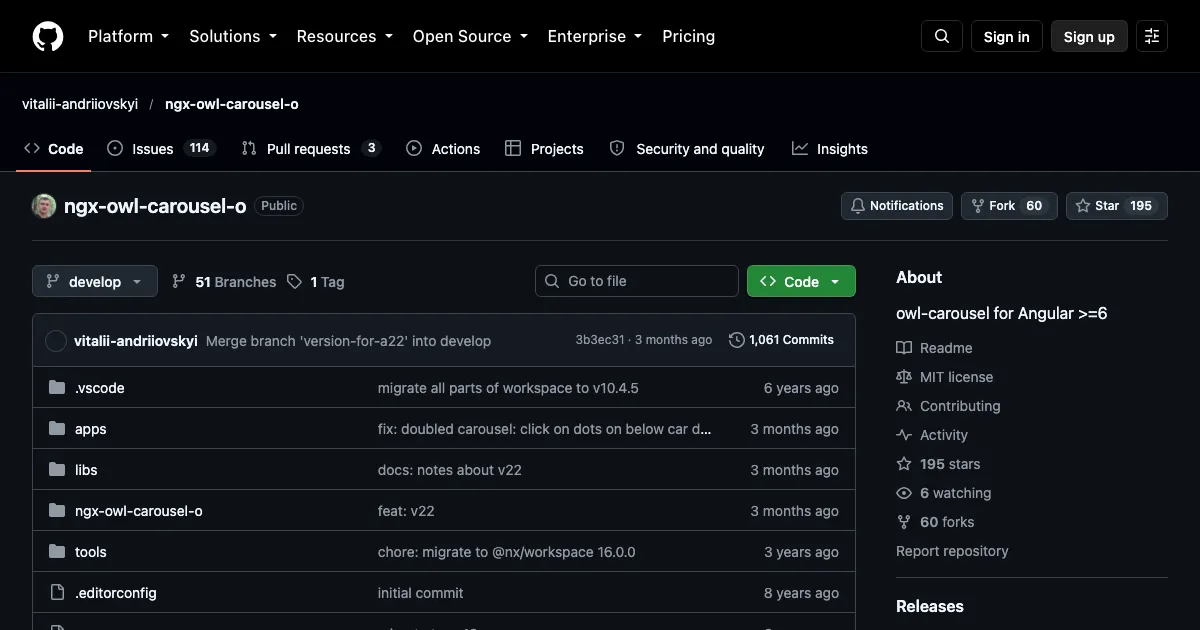The width and height of the screenshot is (1200, 630).
Task: Expand the Open Source menu
Action: tap(470, 36)
